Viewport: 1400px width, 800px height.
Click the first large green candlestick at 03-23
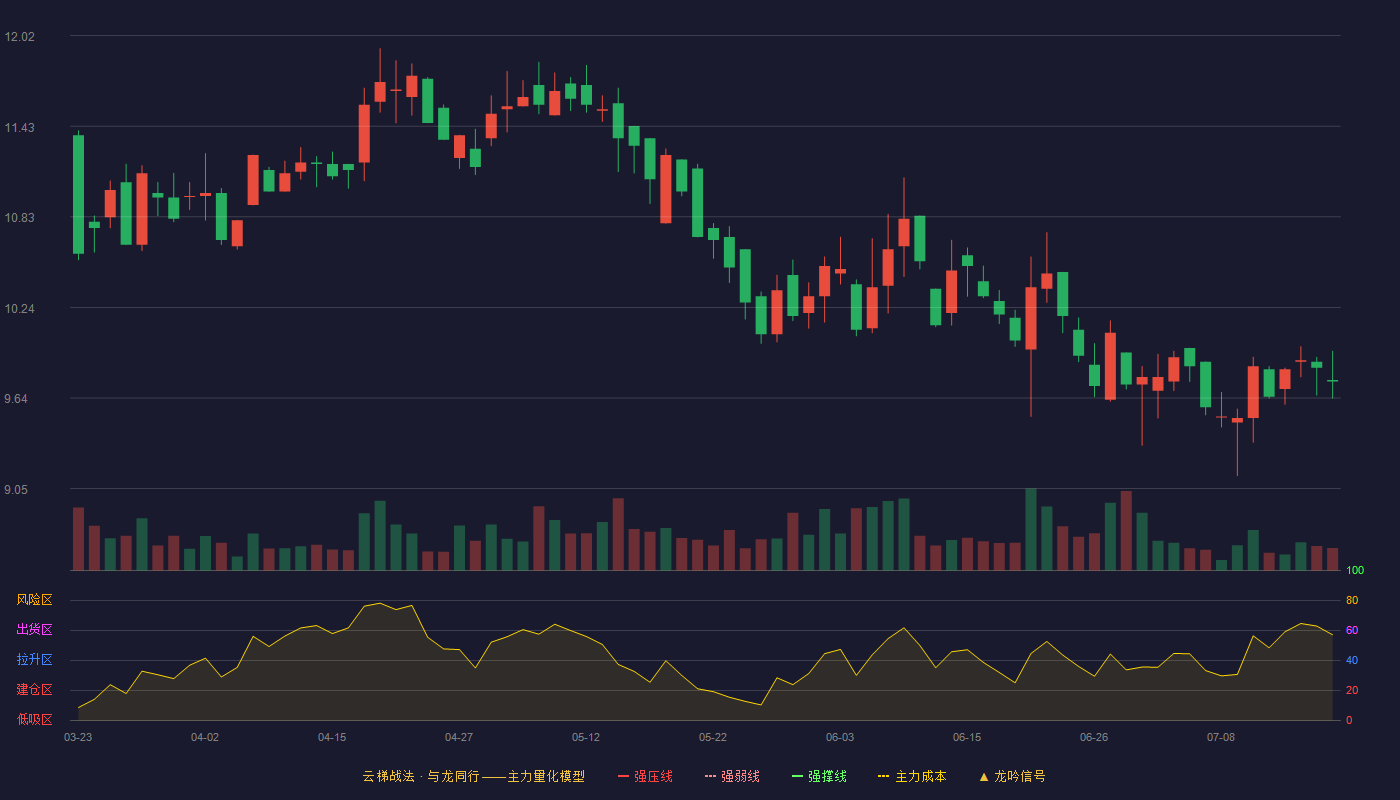[78, 195]
